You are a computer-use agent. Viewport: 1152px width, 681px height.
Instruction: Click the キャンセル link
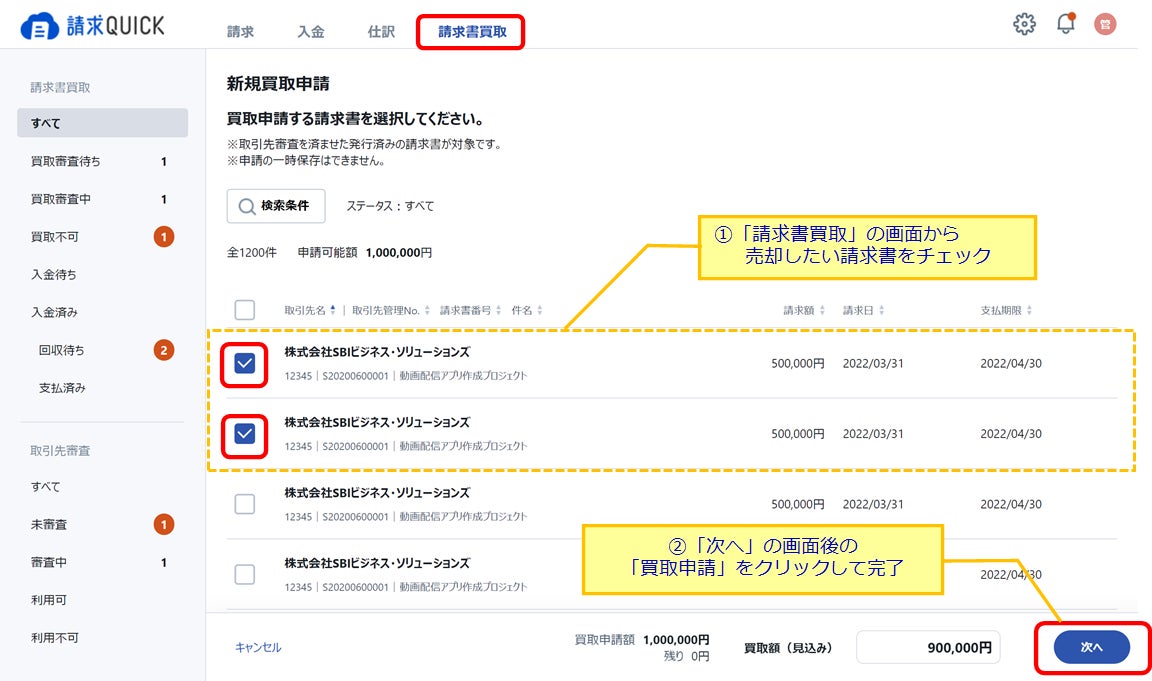pos(258,647)
